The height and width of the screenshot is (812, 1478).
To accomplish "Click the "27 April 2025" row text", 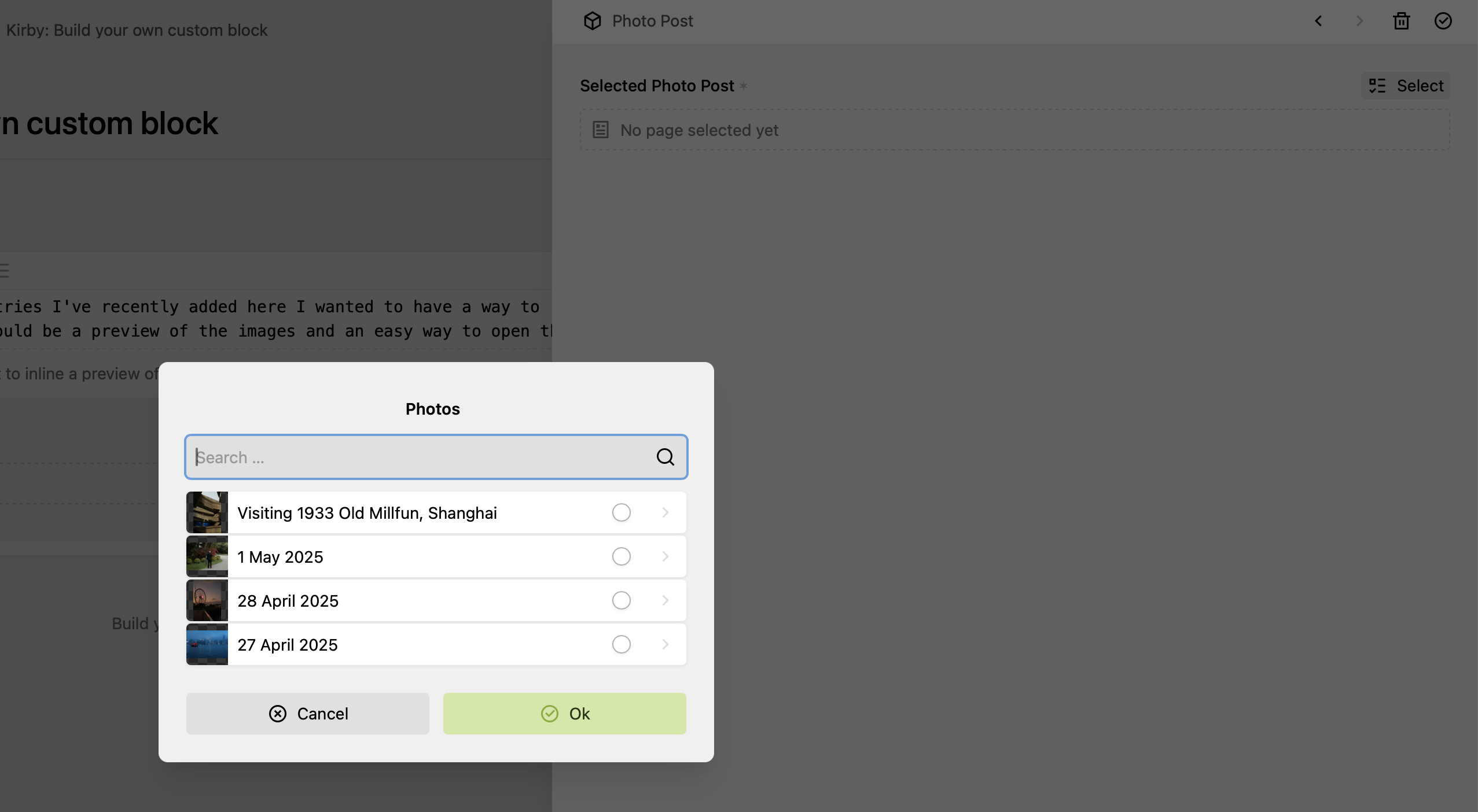I will pos(287,645).
